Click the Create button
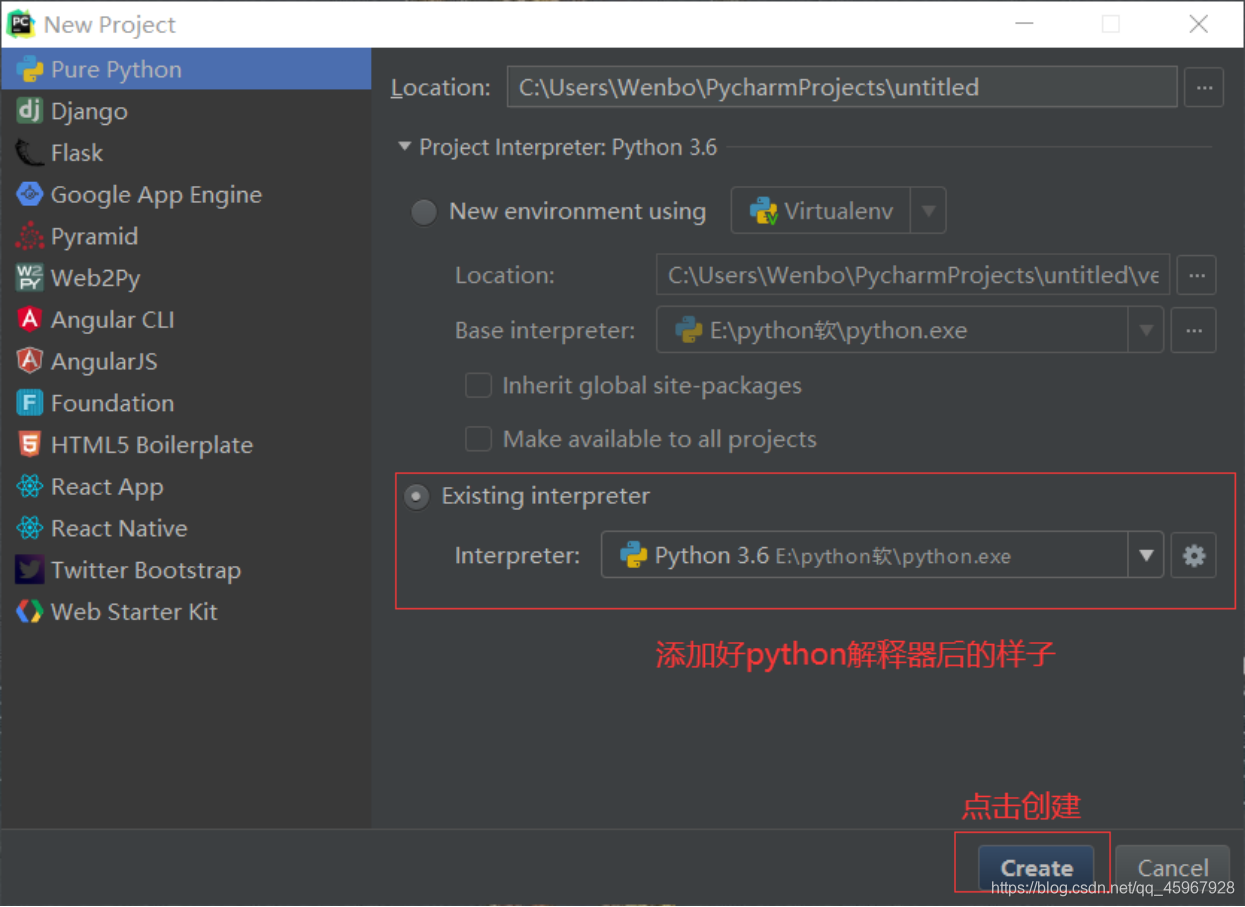 1036,868
